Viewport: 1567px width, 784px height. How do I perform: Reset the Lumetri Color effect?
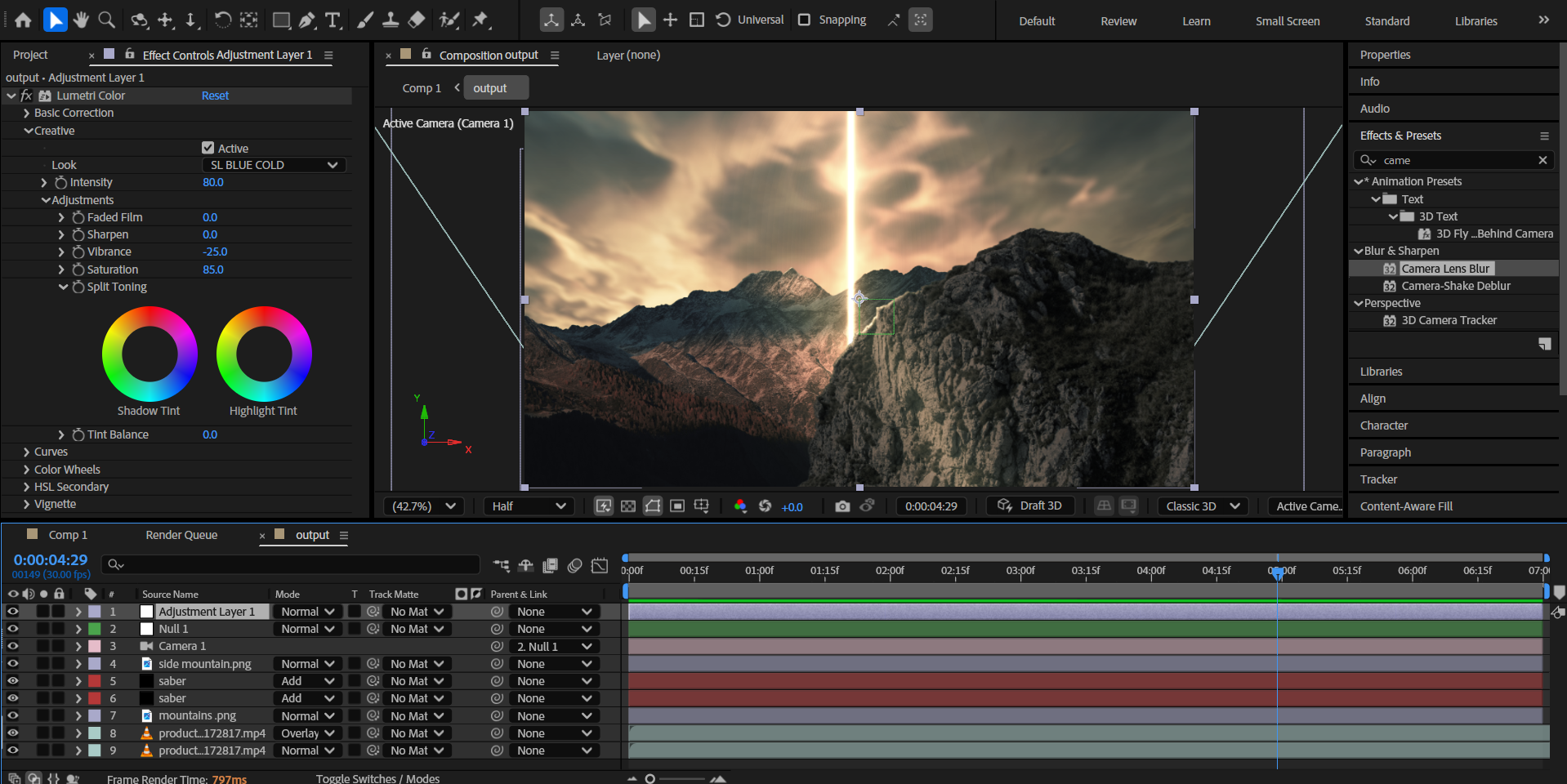pos(215,96)
